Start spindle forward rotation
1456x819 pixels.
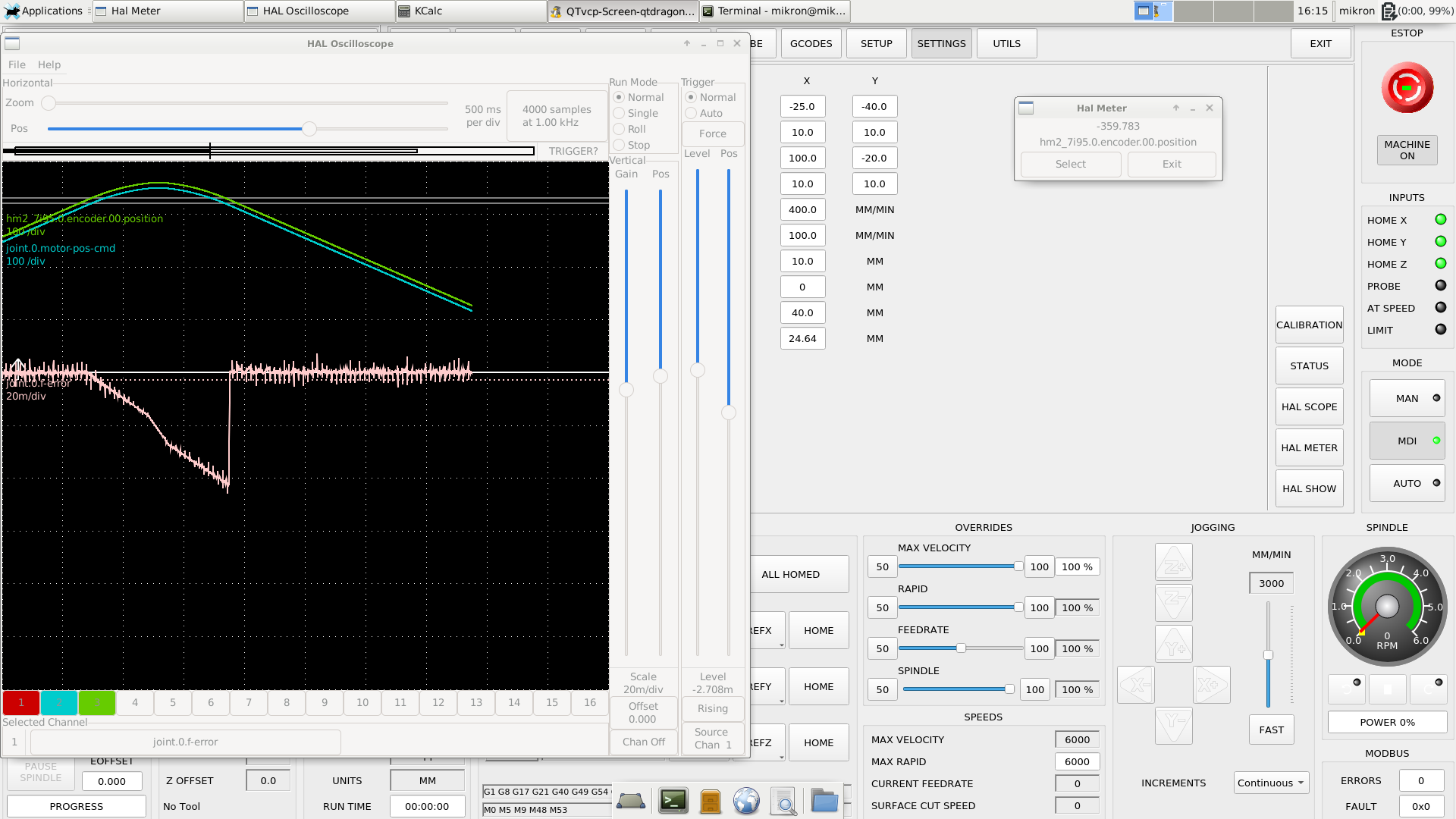(1428, 689)
